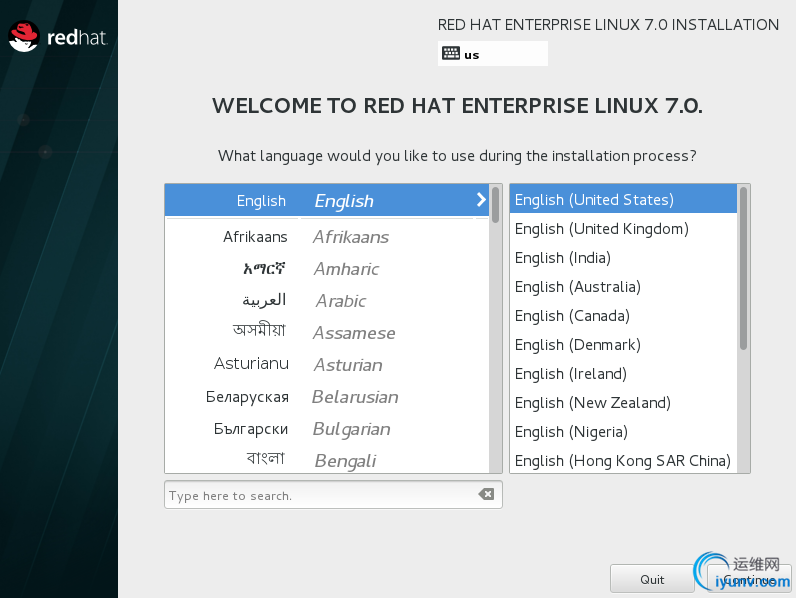This screenshot has width=796, height=598.
Task: Click the keyboard layout icon
Action: tap(450, 54)
